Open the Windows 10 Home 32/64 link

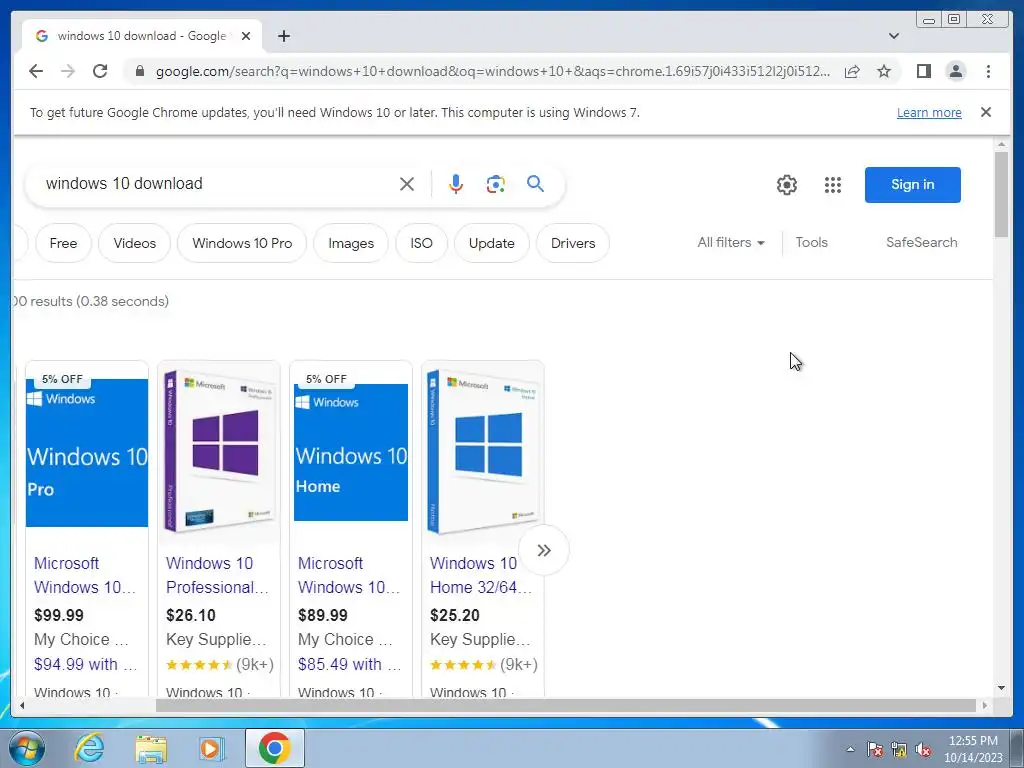point(481,575)
